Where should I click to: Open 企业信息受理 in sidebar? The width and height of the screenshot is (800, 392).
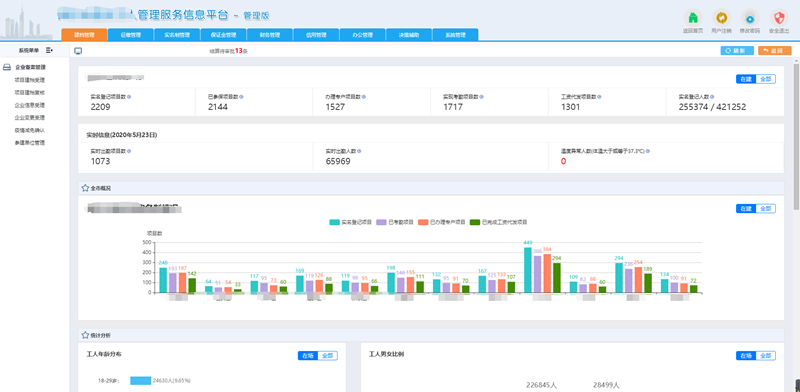(30, 105)
